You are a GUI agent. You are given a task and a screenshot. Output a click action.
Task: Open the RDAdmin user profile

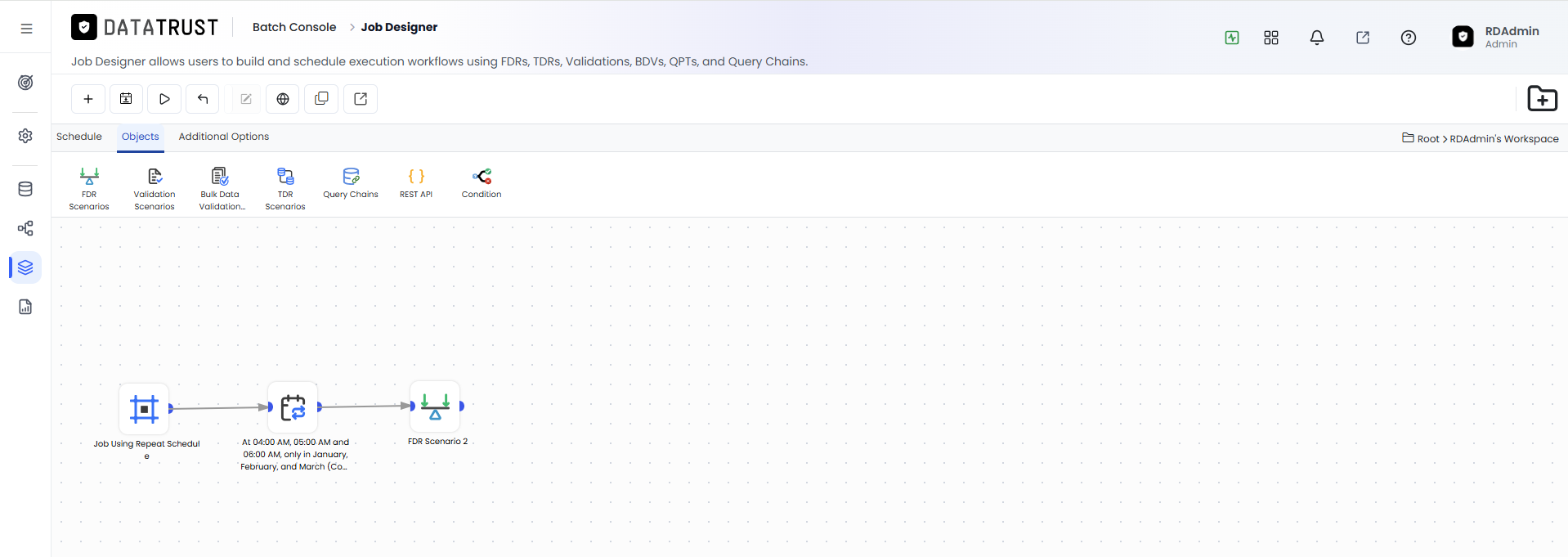[1496, 37]
